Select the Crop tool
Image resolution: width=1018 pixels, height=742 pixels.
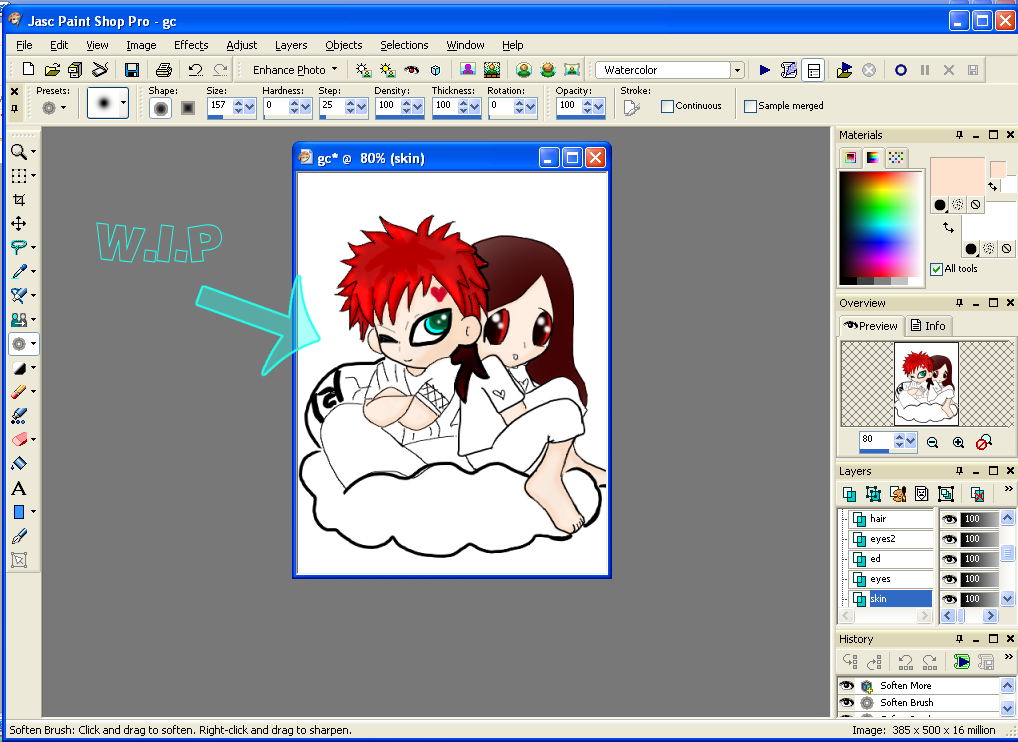pos(19,199)
